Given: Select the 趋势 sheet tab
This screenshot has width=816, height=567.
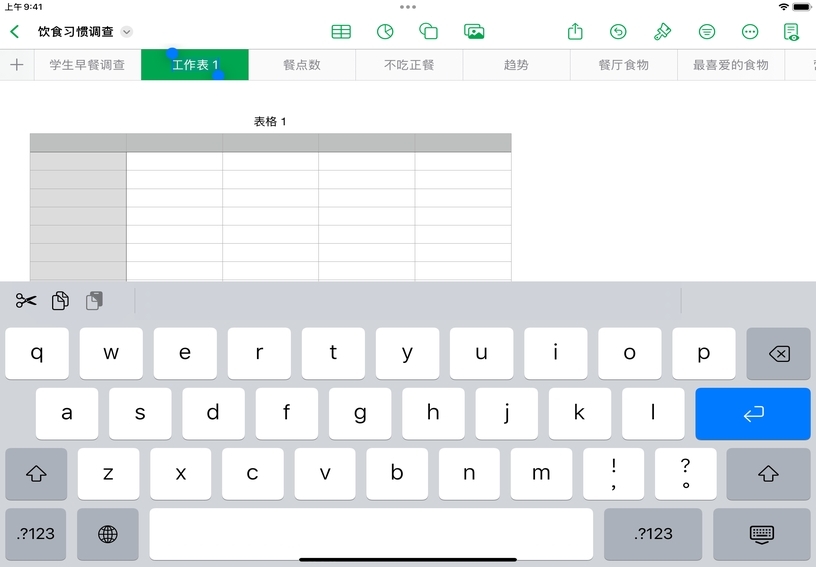Looking at the screenshot, I should pos(516,65).
